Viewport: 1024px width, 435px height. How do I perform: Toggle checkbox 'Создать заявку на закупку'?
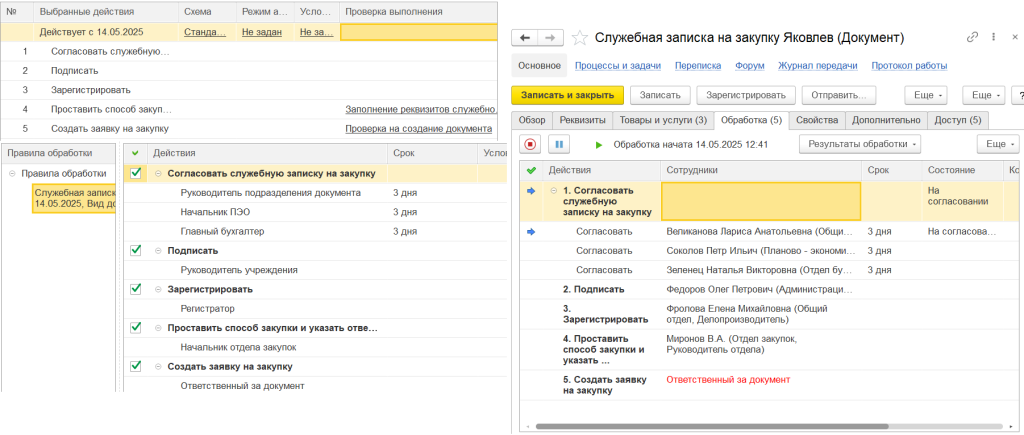click(x=136, y=366)
